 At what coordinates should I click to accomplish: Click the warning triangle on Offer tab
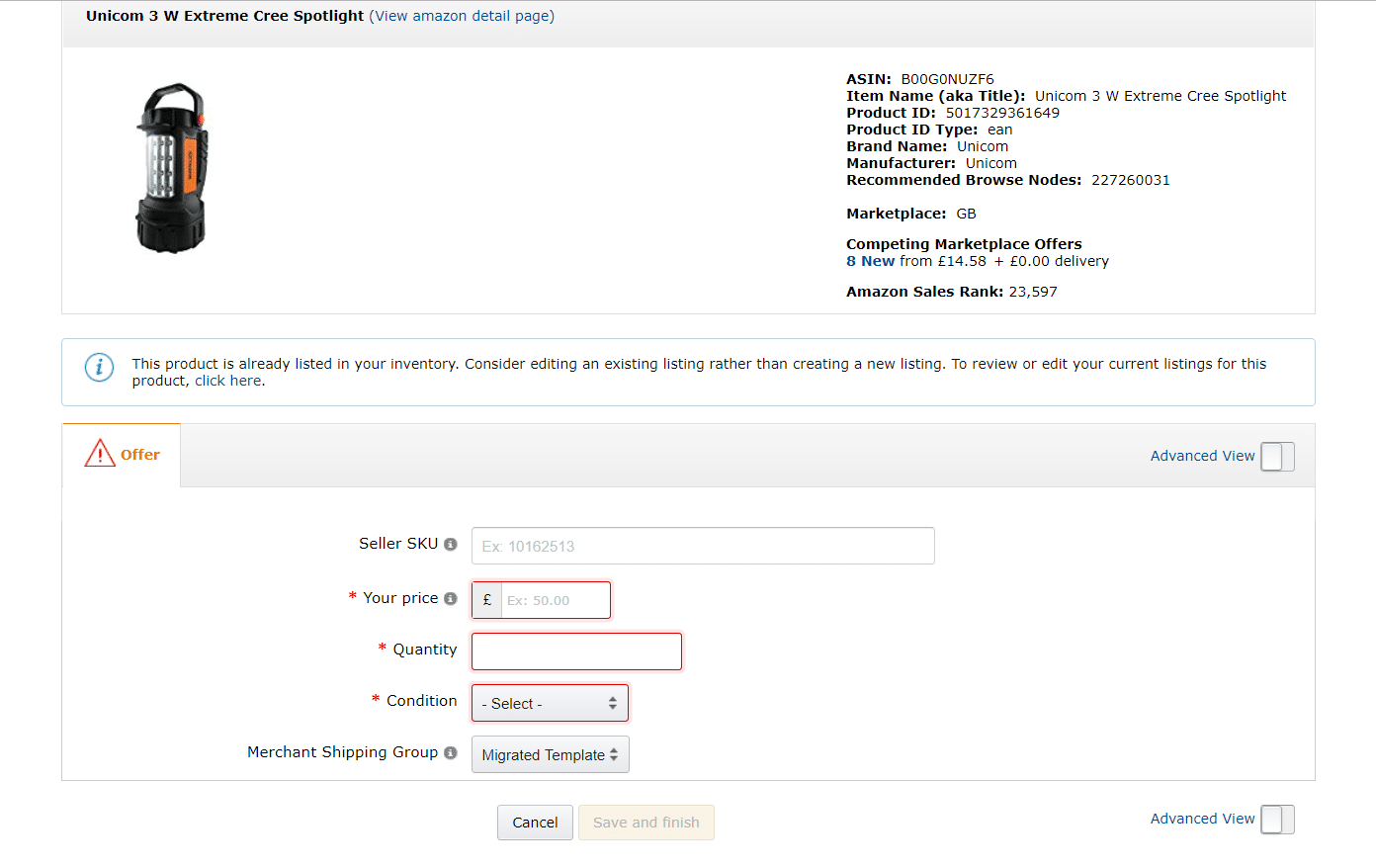(100, 453)
